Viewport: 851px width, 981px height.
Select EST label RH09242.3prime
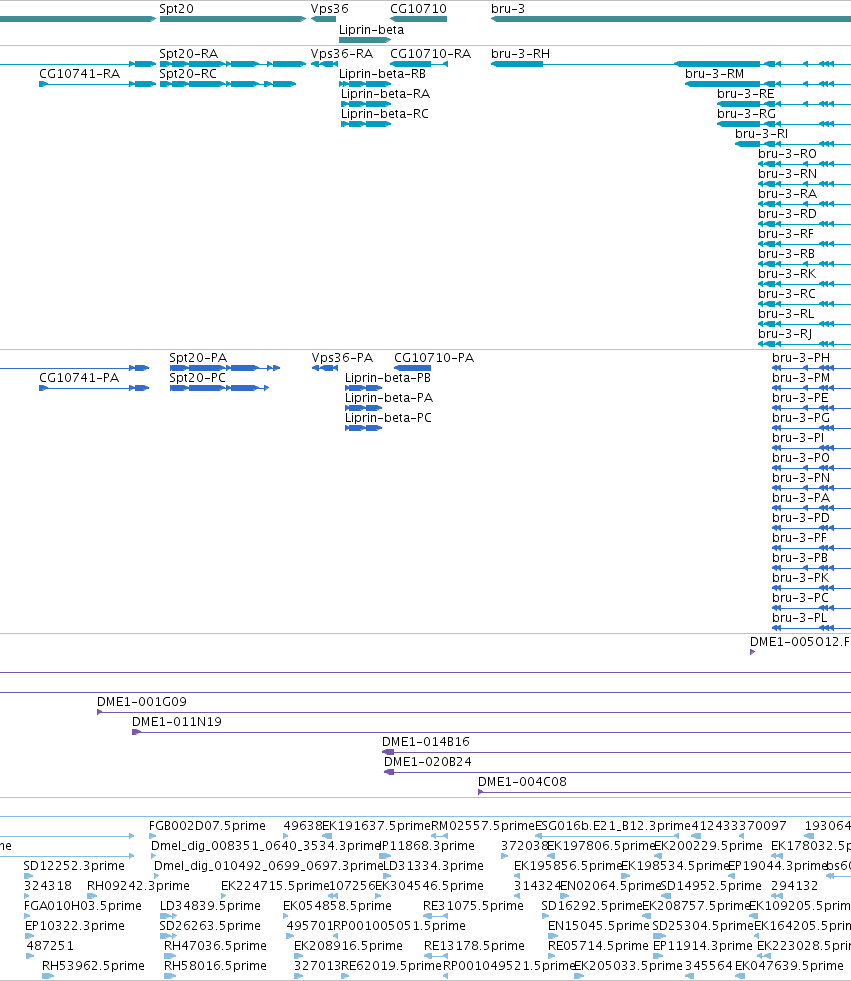pos(138,886)
